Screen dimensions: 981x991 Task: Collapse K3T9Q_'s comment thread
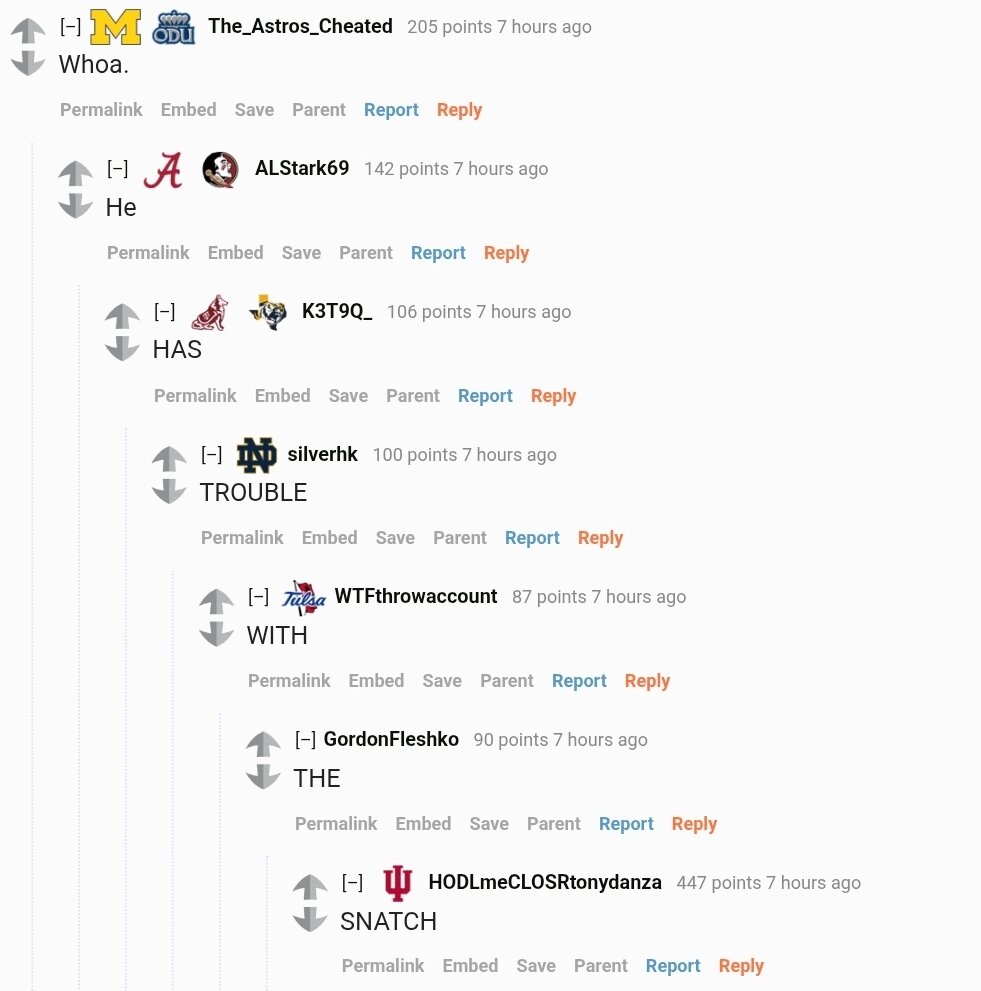pos(165,312)
